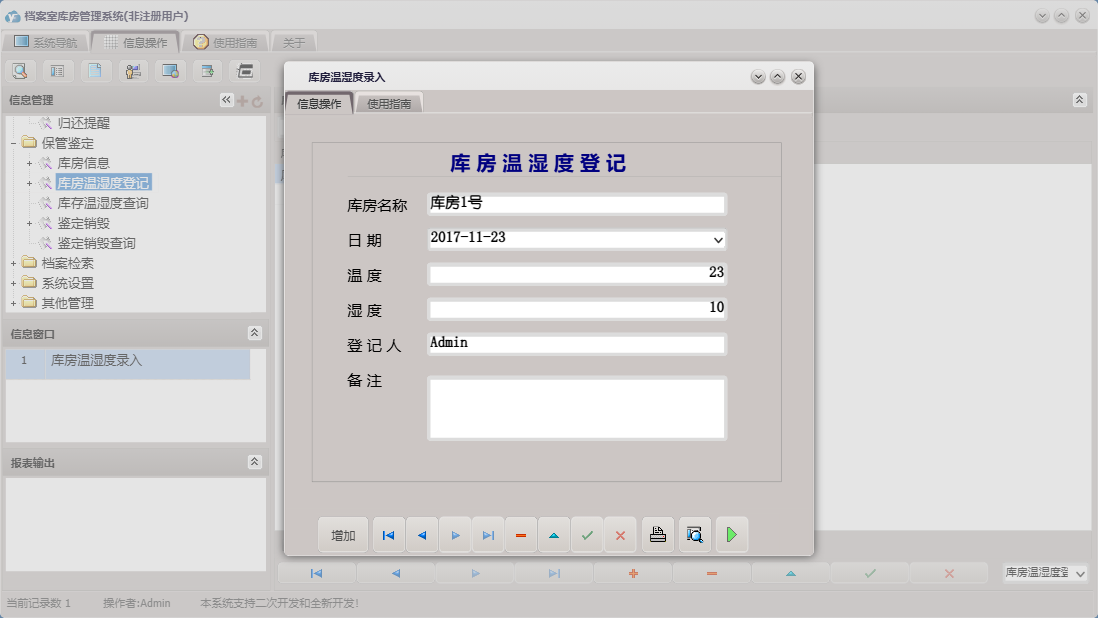Screen dimensions: 1098x618
Task: Click the blue document icon in the main toolbar
Action: [x=95, y=71]
